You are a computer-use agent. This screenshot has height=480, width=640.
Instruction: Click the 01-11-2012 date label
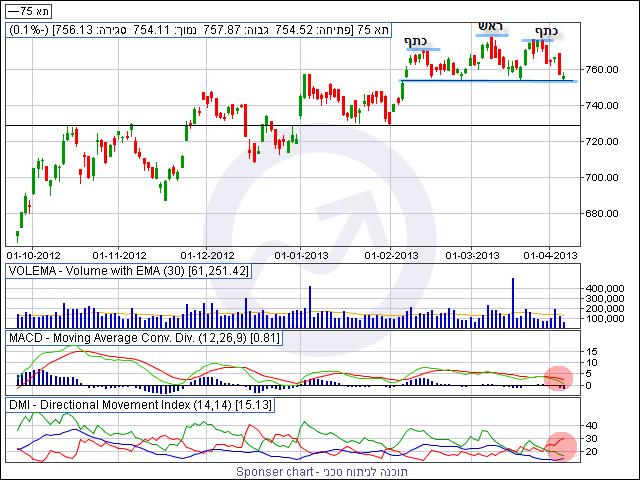coord(119,256)
